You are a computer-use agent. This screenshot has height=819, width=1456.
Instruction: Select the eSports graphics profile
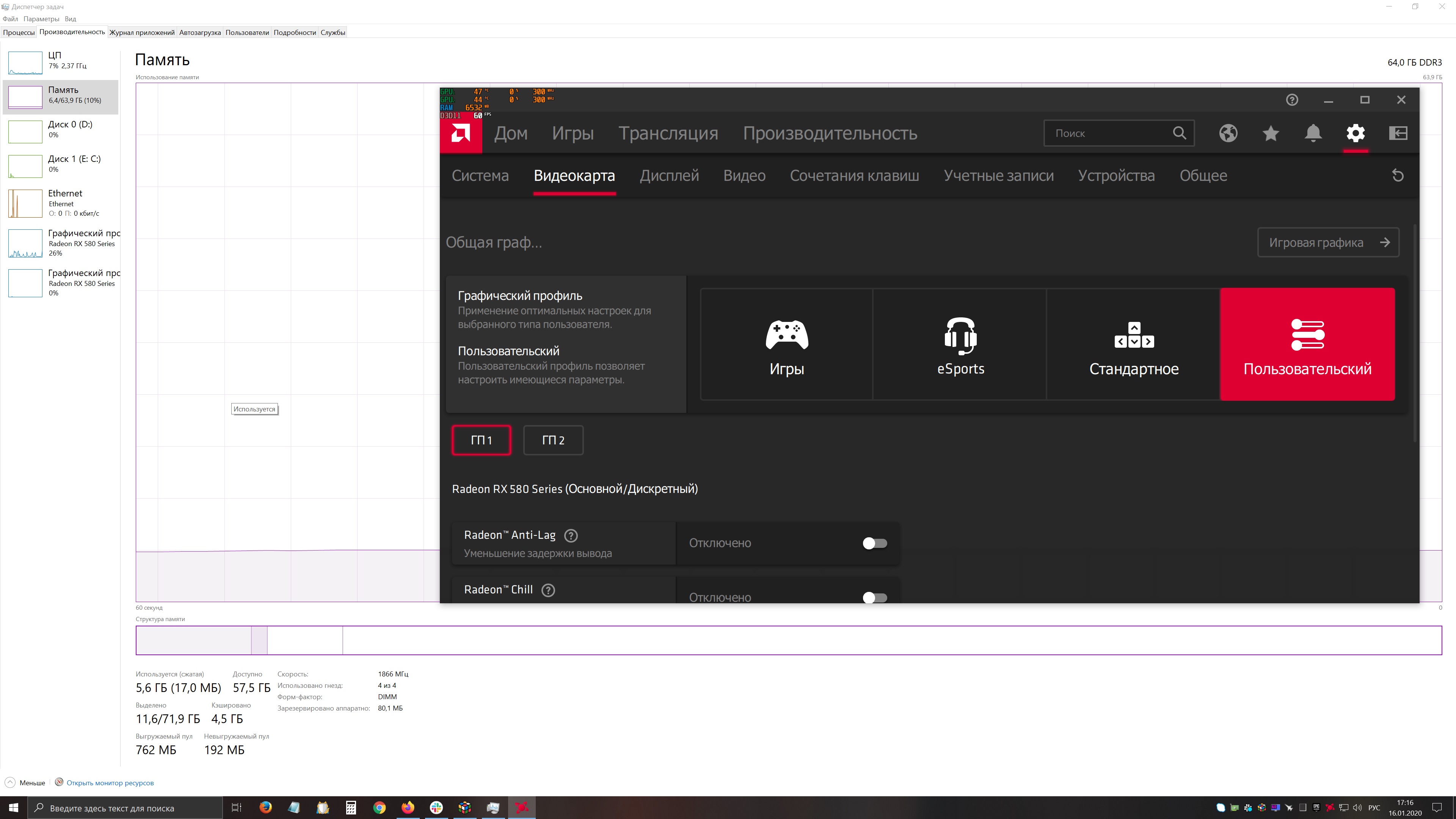960,344
